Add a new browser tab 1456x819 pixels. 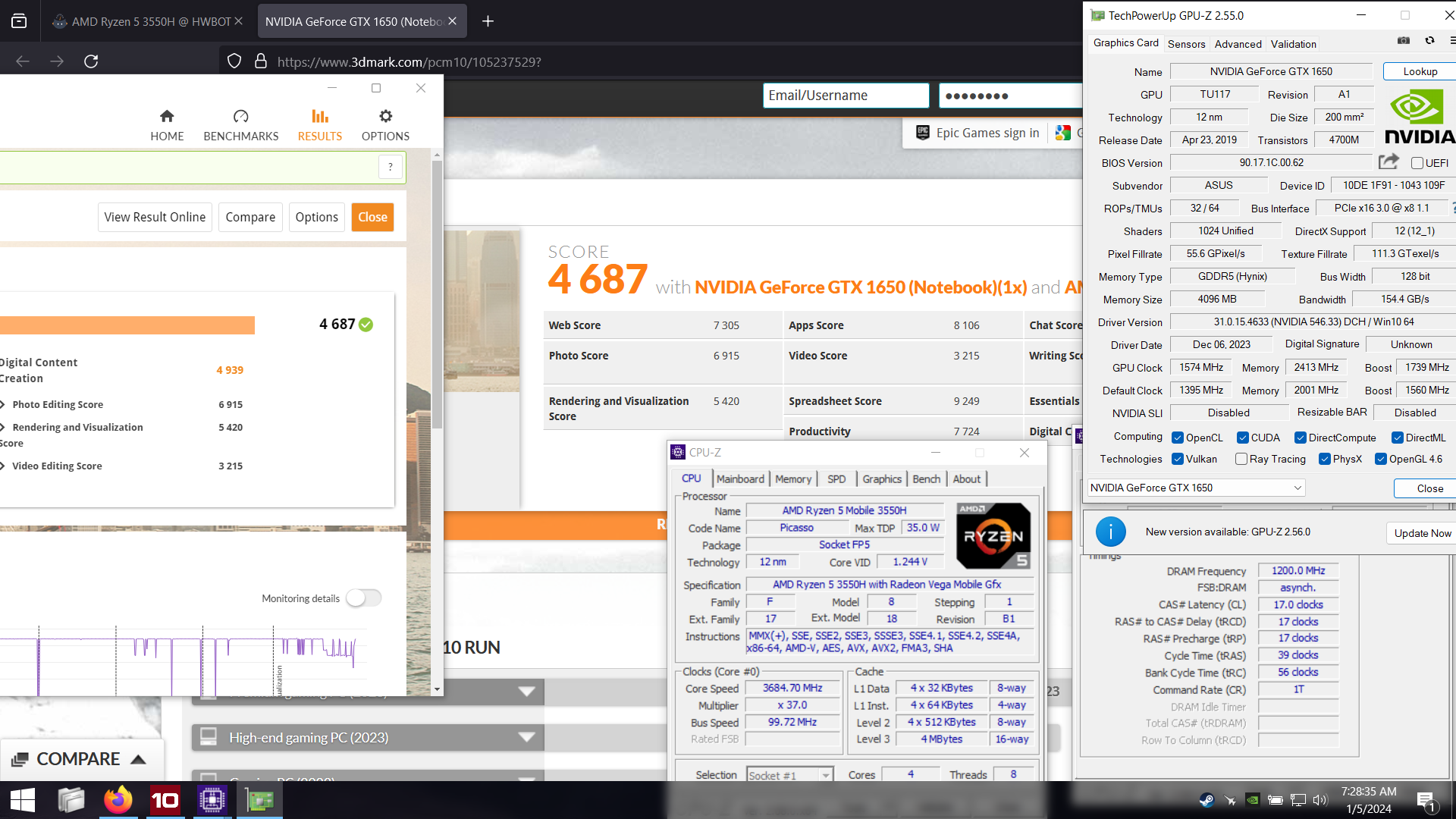click(x=488, y=21)
